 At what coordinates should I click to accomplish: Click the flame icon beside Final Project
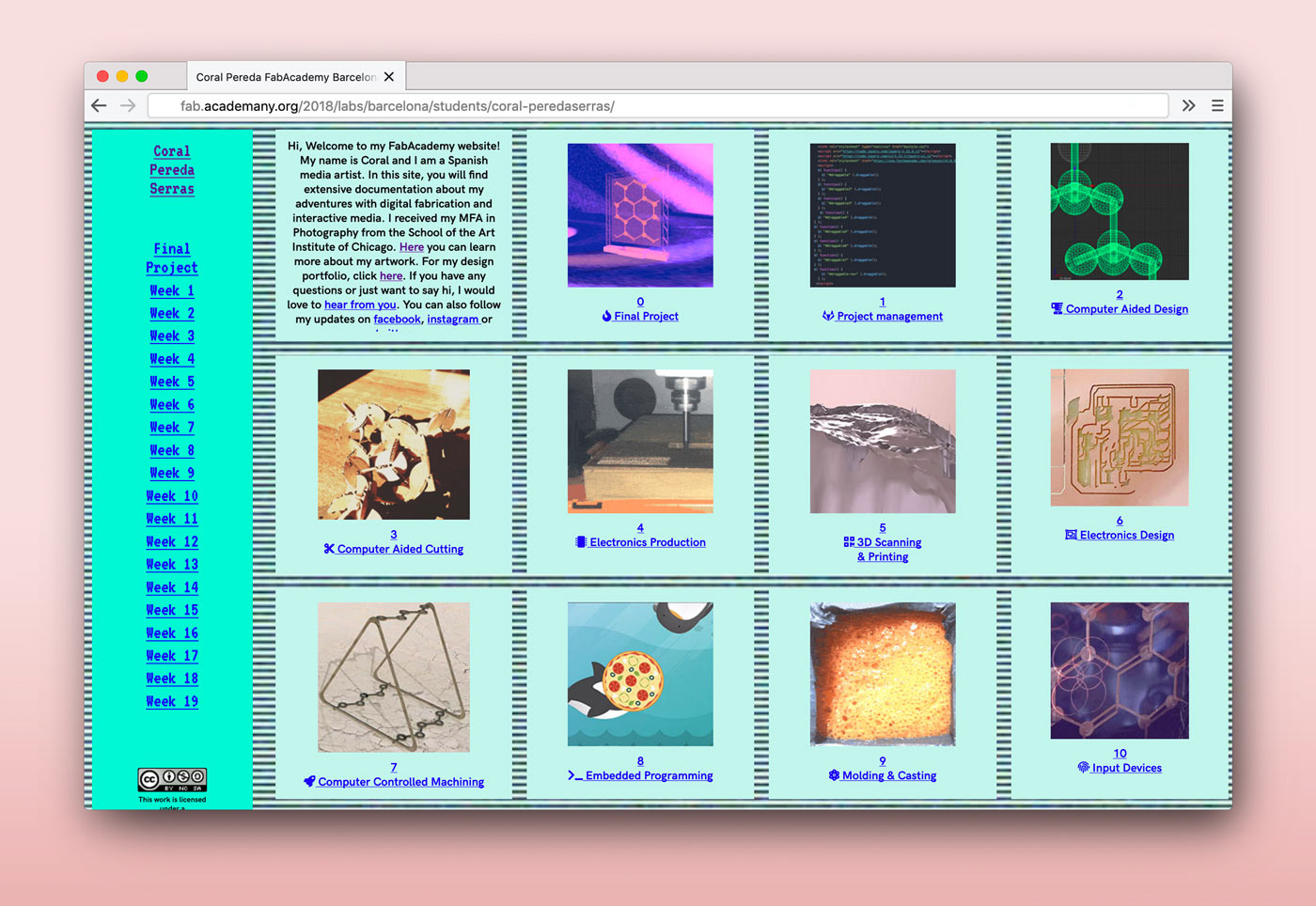(607, 317)
